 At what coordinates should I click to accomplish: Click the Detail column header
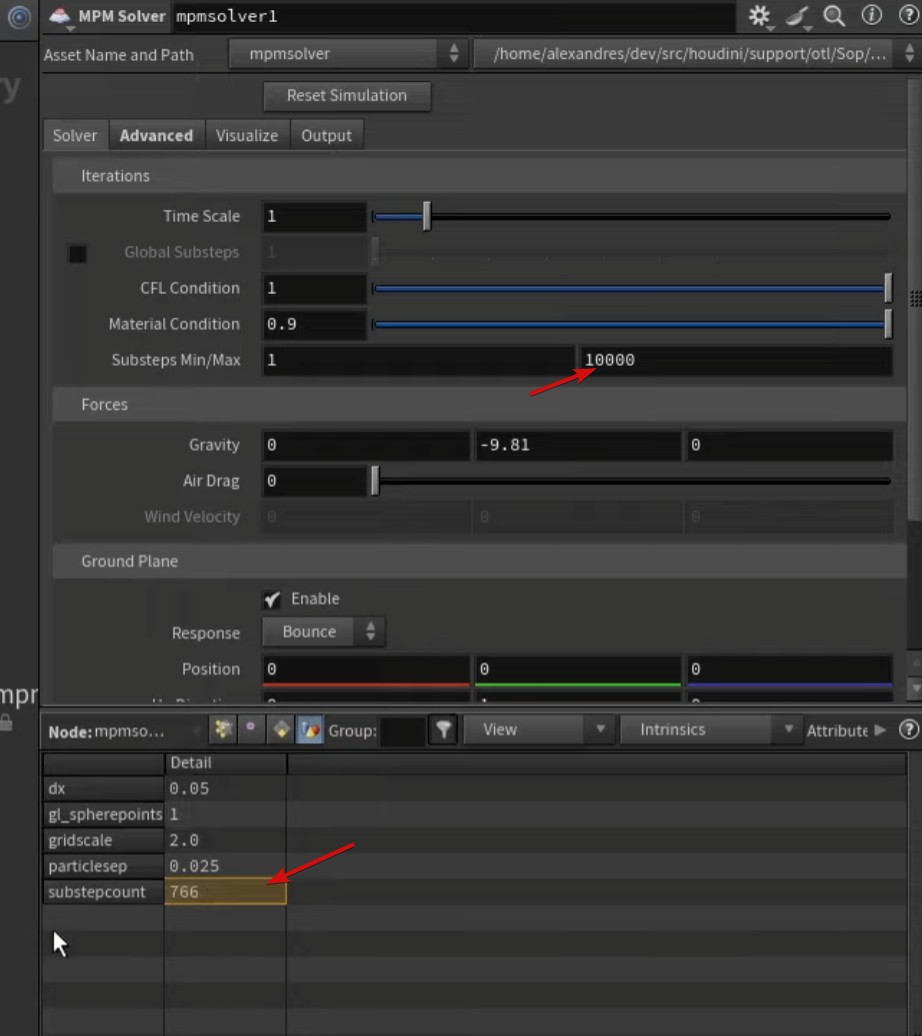click(x=225, y=762)
